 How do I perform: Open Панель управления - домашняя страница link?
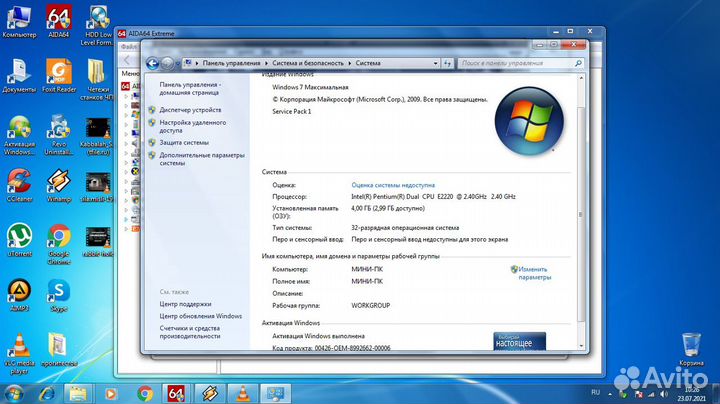pos(190,89)
